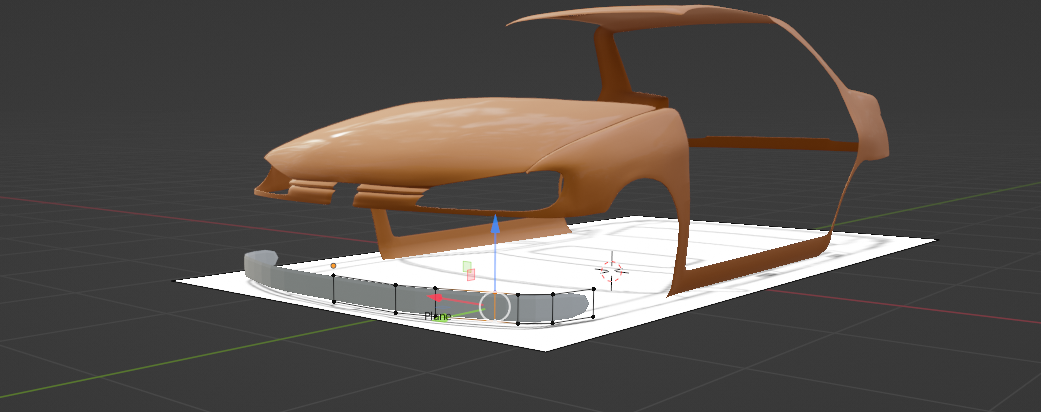
Task: Select the gray bumper curved end piece
Action: 260,265
